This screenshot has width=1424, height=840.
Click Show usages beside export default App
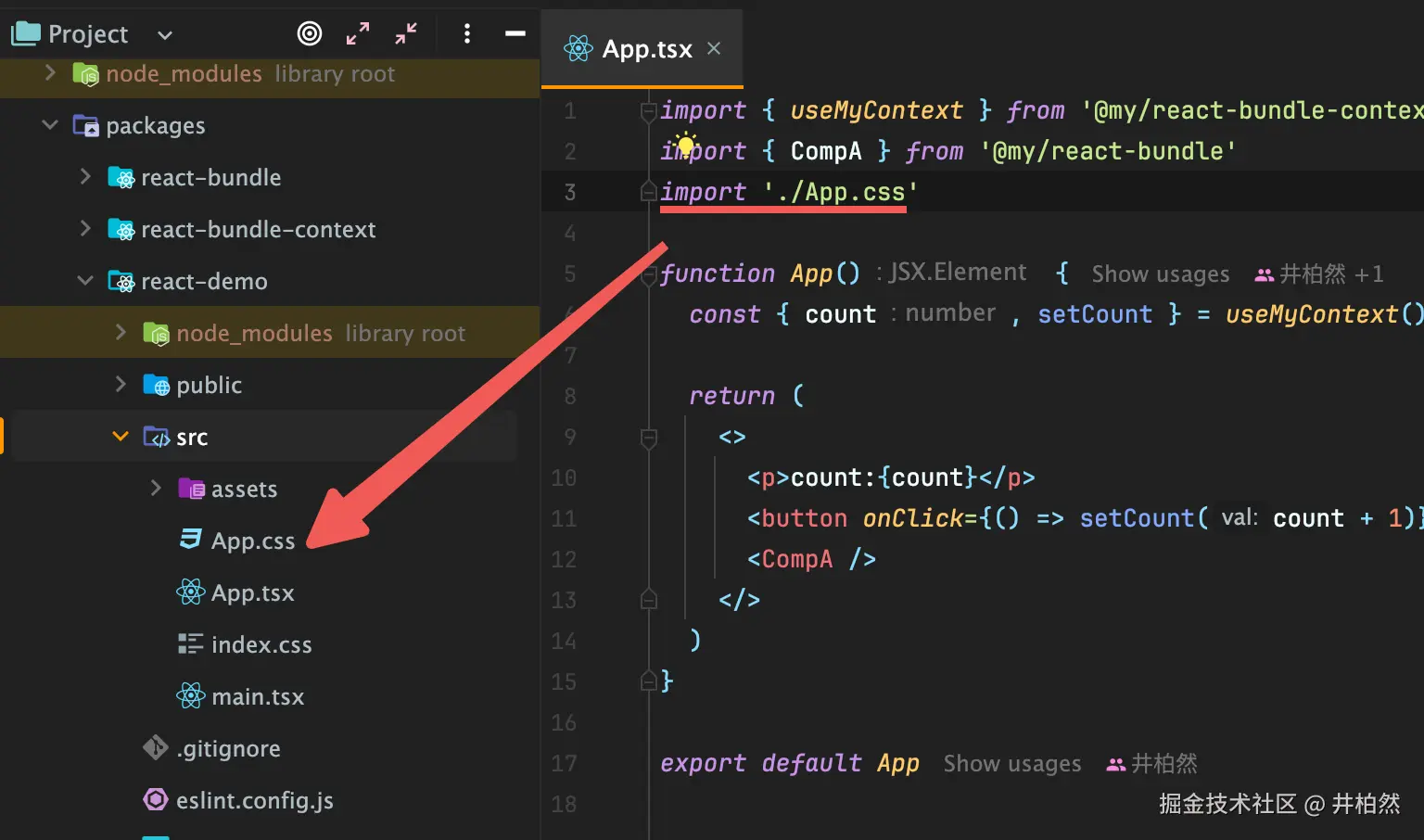(x=1011, y=764)
